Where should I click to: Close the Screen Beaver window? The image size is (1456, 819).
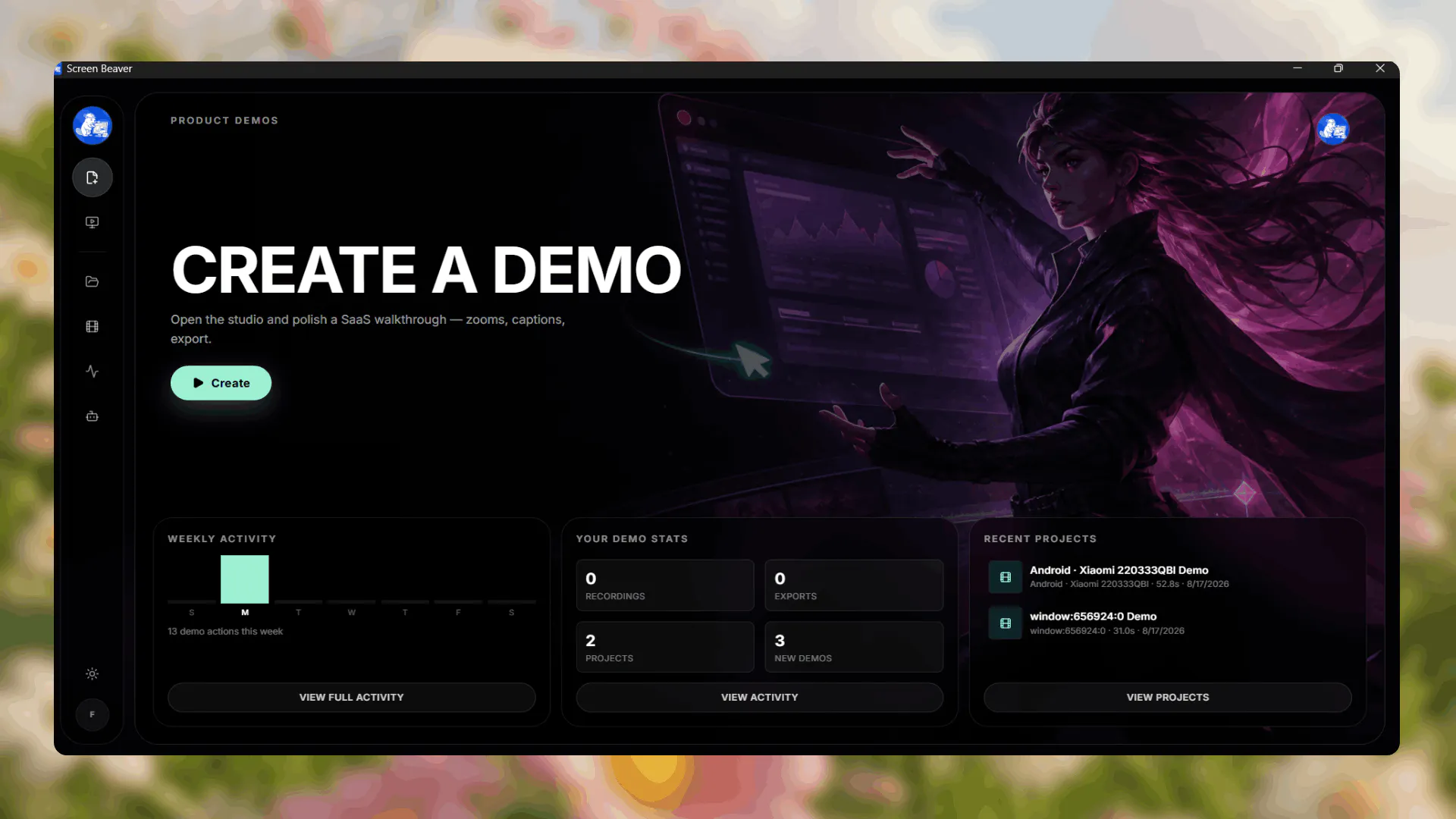click(x=1380, y=68)
